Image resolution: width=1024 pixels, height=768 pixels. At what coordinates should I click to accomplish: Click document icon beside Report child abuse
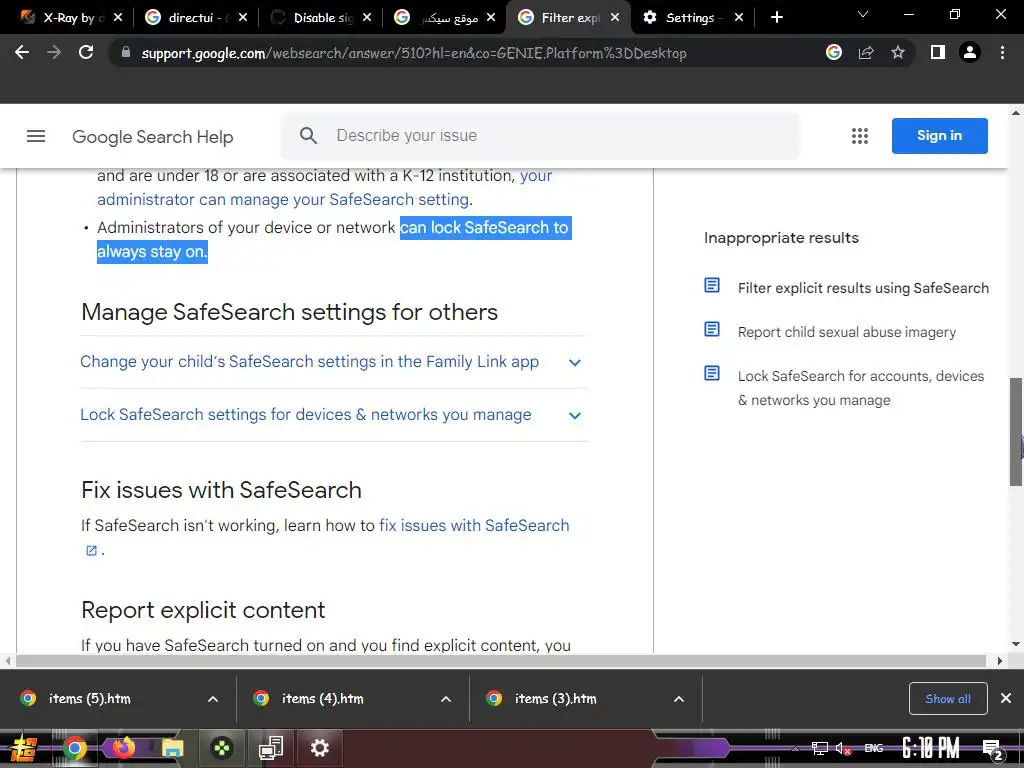(712, 329)
